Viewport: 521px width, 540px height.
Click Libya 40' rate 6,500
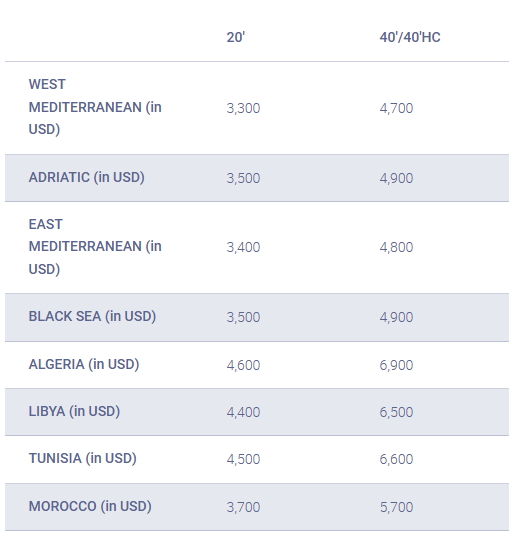pos(396,412)
